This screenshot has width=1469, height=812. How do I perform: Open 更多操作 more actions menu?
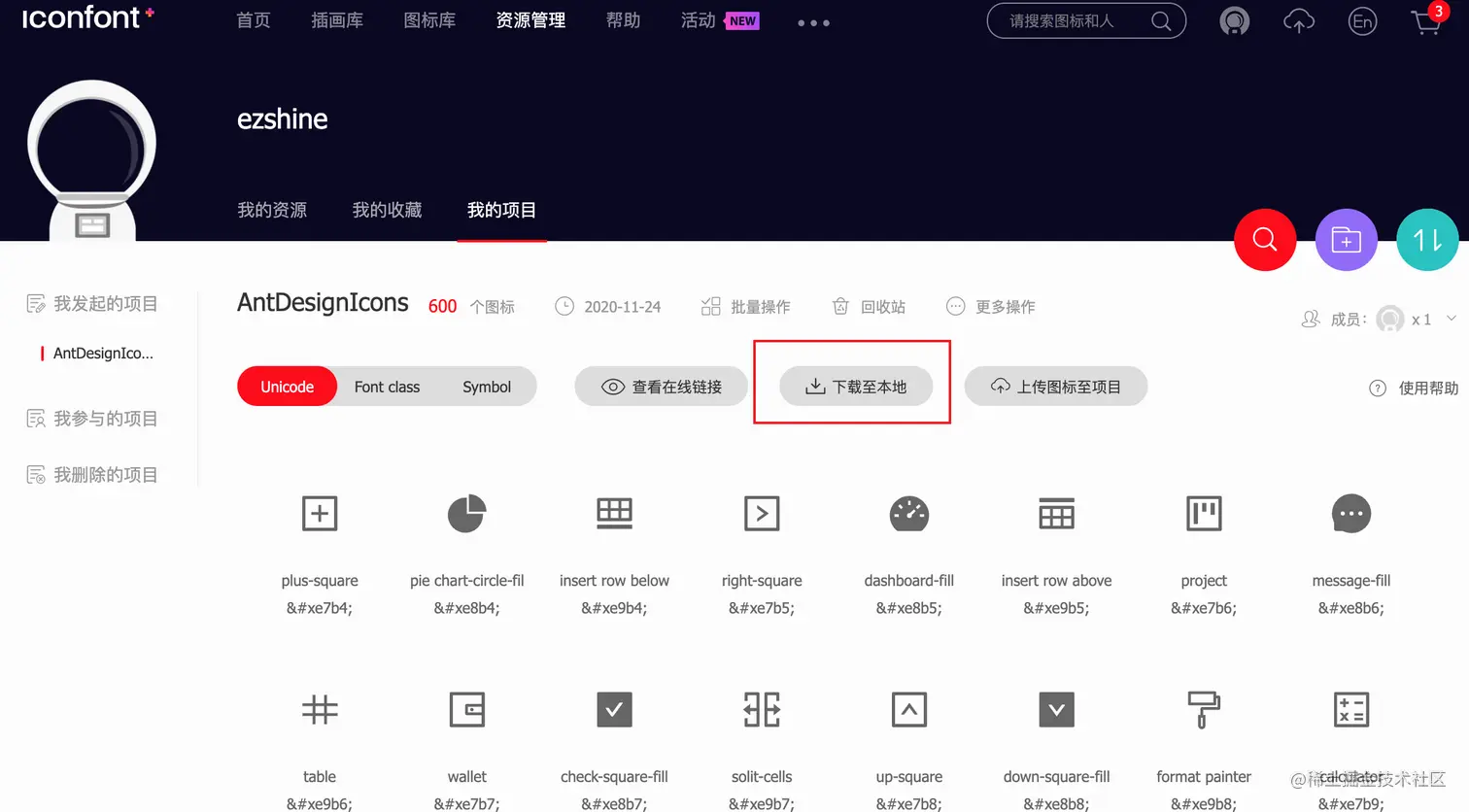click(991, 307)
